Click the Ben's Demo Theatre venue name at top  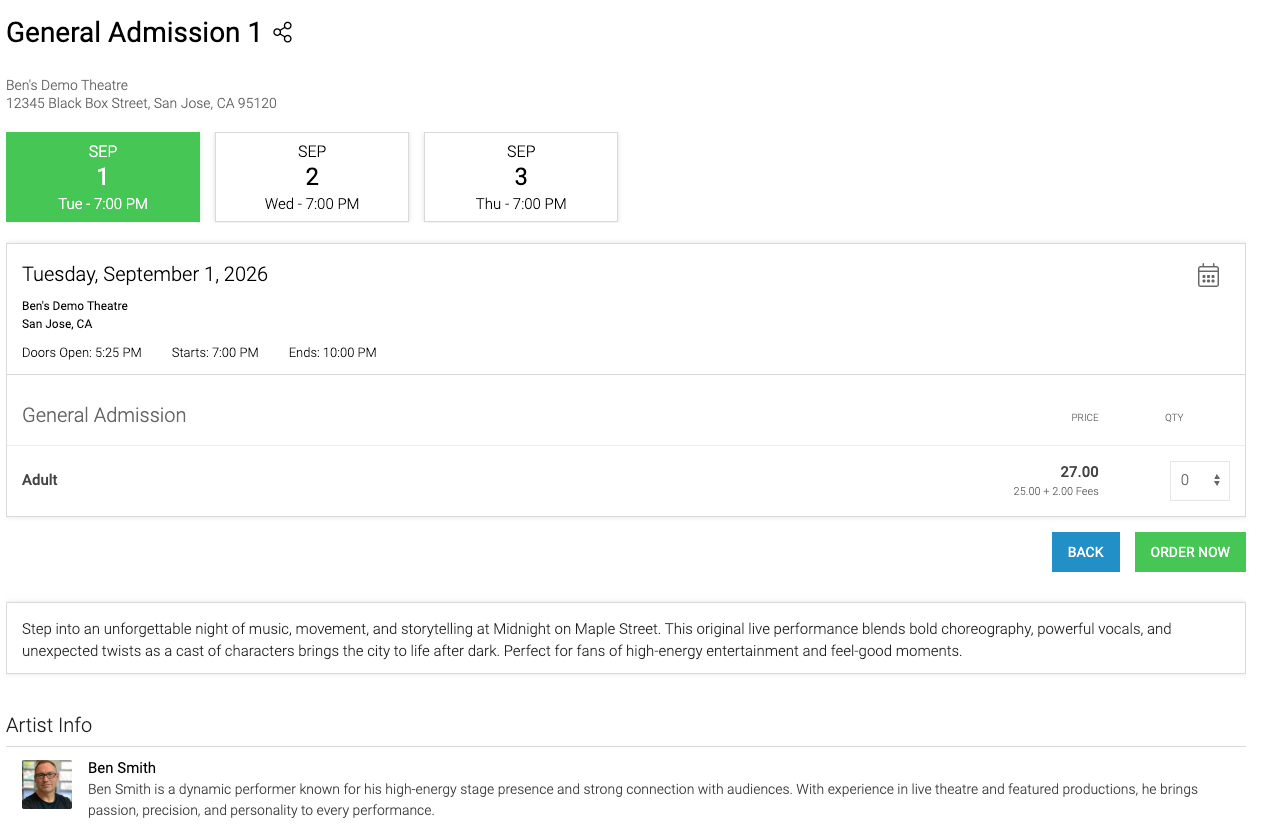pos(67,85)
